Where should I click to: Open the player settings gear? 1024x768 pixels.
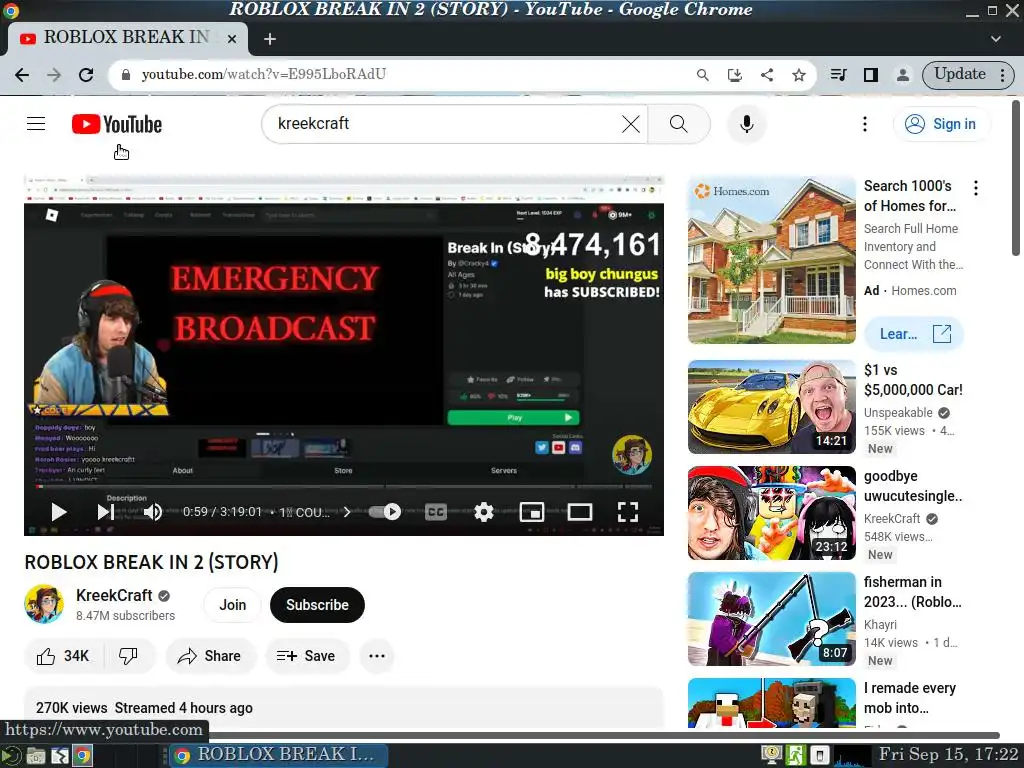pyautogui.click(x=483, y=512)
